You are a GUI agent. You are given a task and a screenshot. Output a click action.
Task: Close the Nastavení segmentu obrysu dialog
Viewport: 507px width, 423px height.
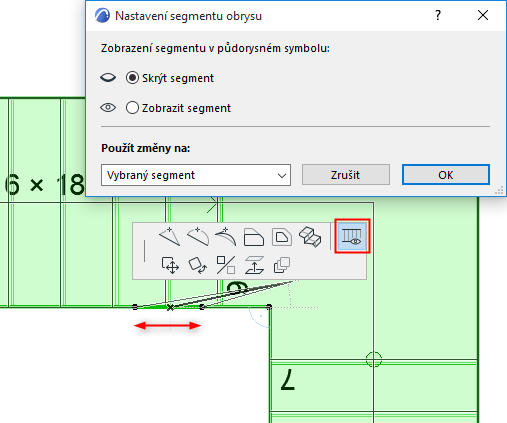click(x=483, y=15)
